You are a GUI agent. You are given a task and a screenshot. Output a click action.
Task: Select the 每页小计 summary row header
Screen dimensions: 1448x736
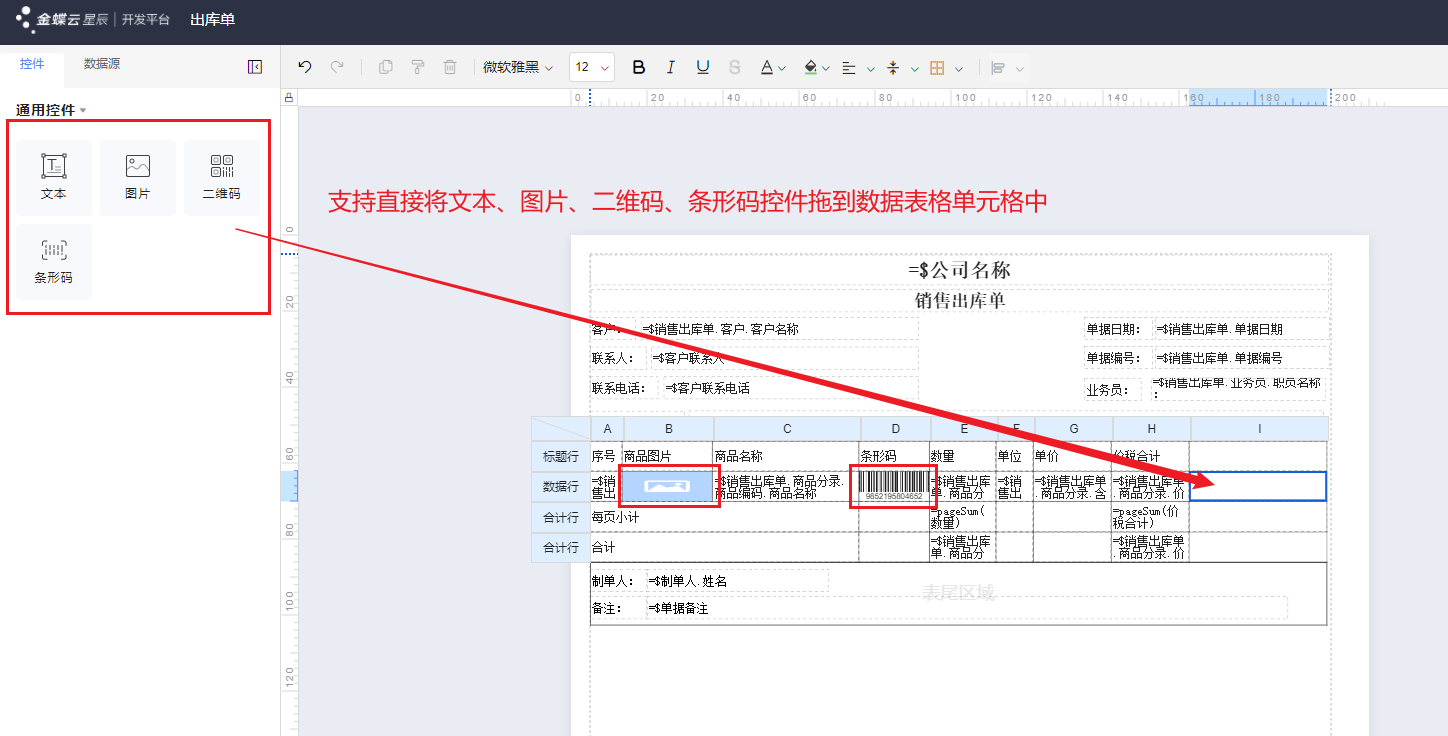(561, 518)
